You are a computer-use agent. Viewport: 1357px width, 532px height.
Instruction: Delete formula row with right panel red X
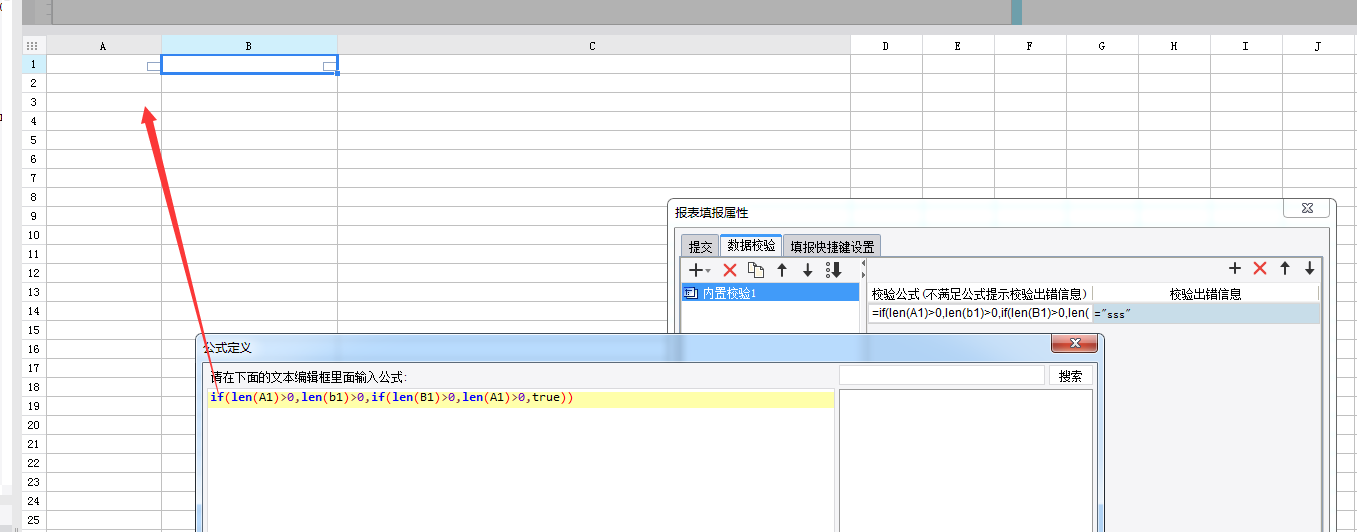[1260, 268]
